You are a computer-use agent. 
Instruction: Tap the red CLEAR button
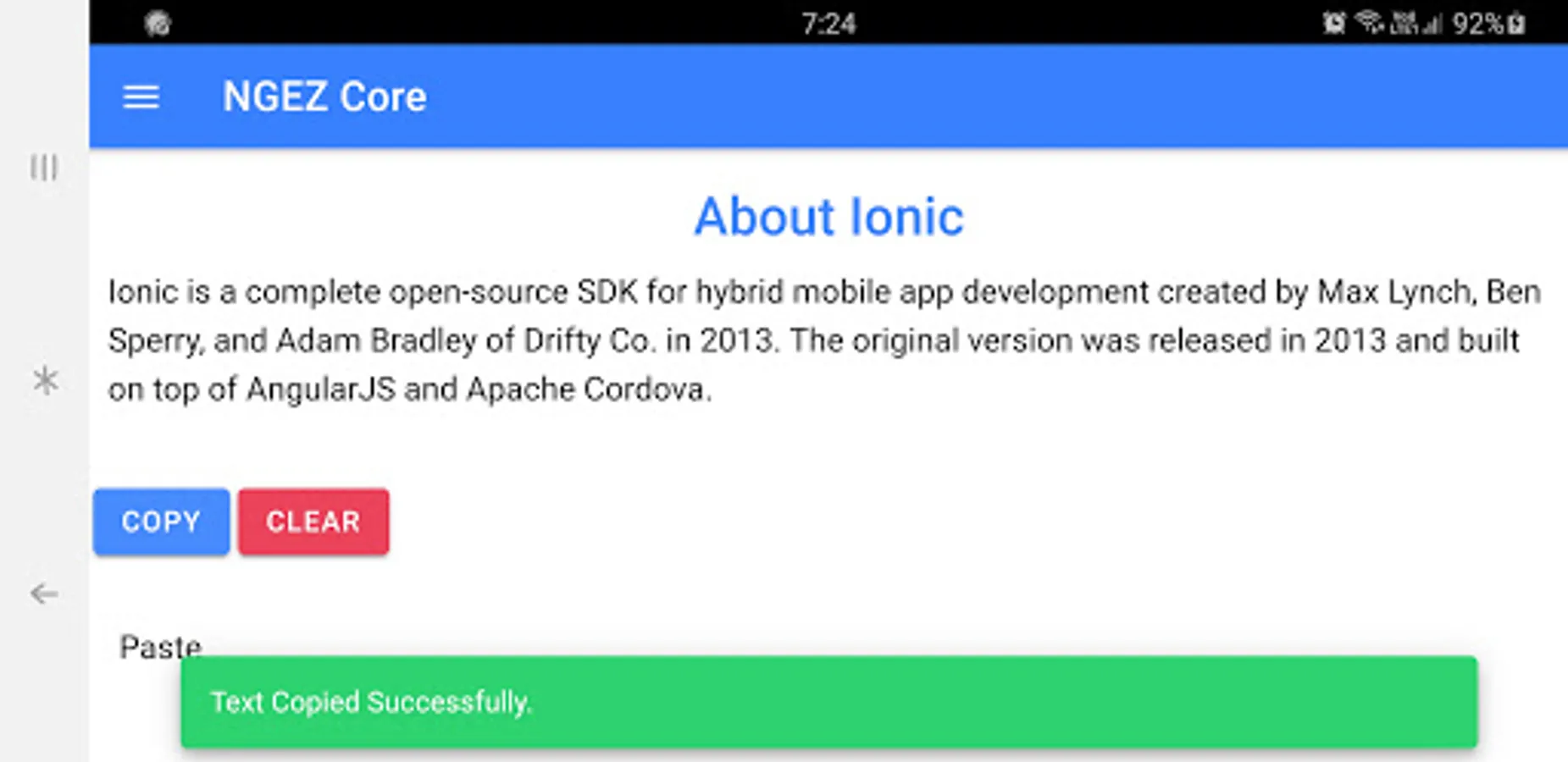pos(313,522)
